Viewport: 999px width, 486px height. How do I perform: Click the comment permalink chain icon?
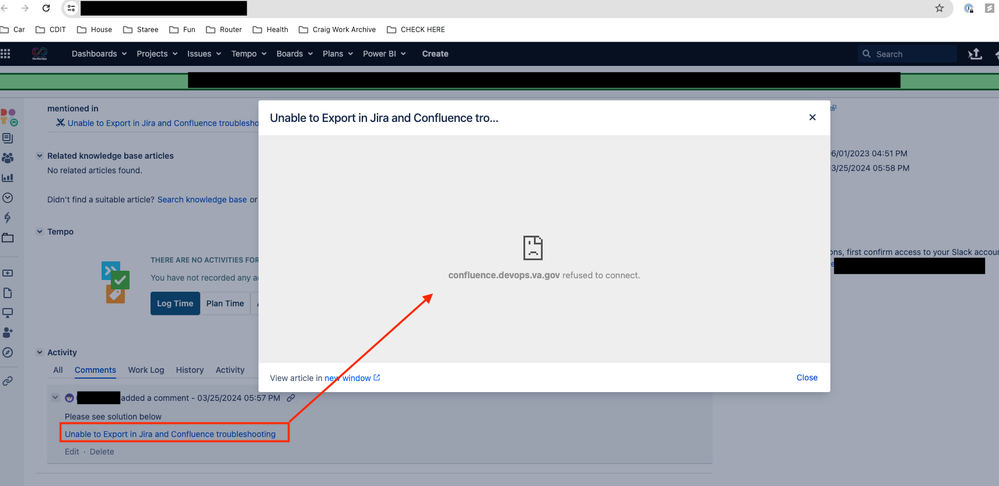tap(291, 398)
